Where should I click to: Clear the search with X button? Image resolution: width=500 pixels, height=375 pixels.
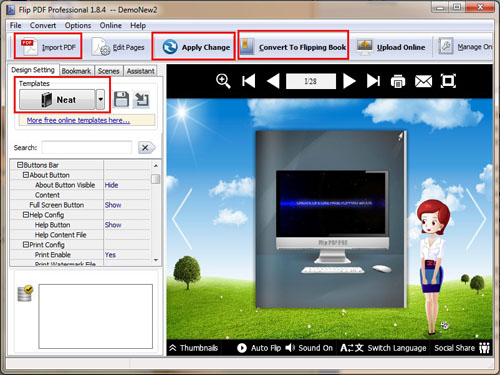point(146,147)
